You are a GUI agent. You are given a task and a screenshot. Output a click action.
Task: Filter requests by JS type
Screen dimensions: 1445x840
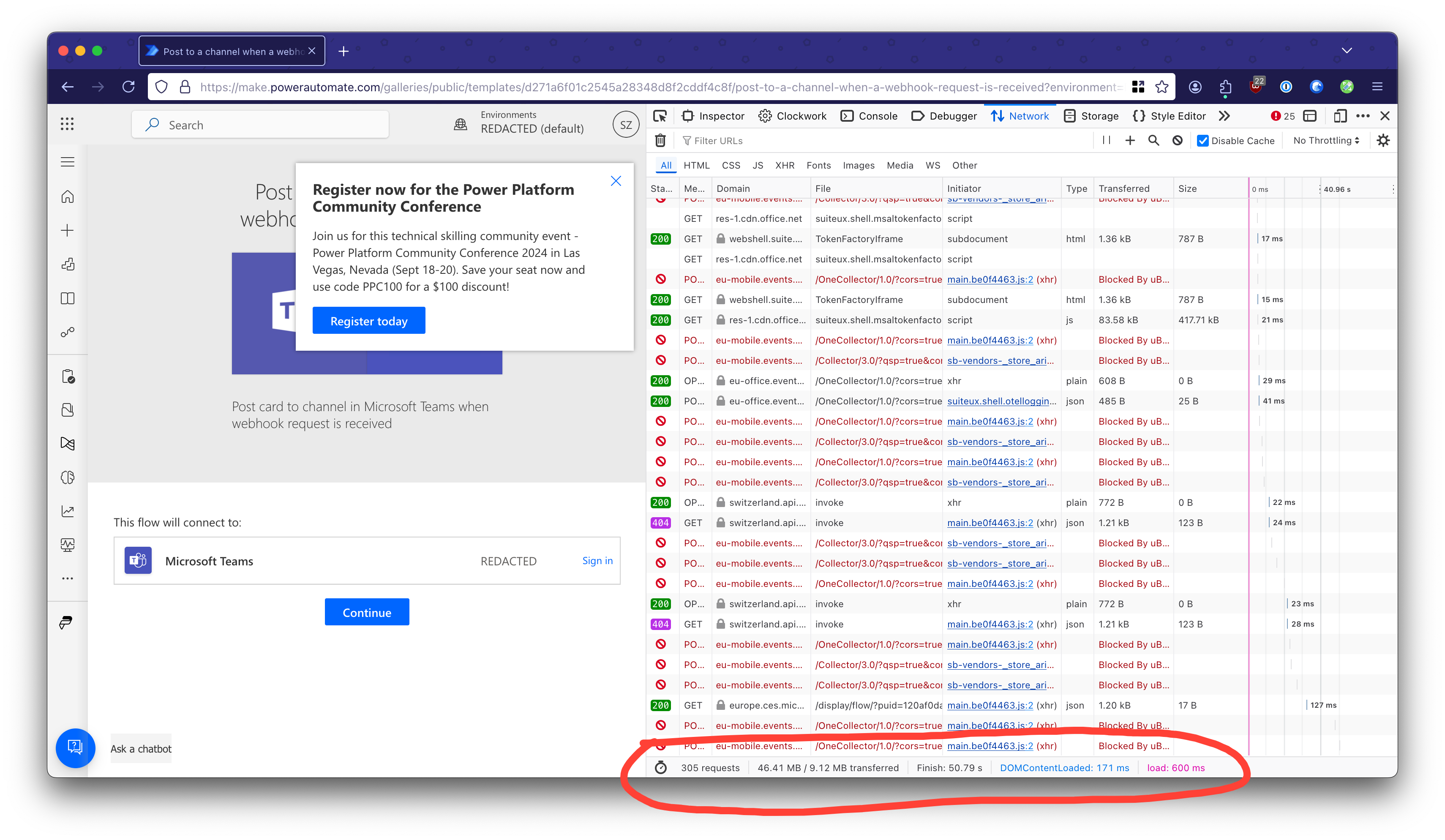point(758,165)
